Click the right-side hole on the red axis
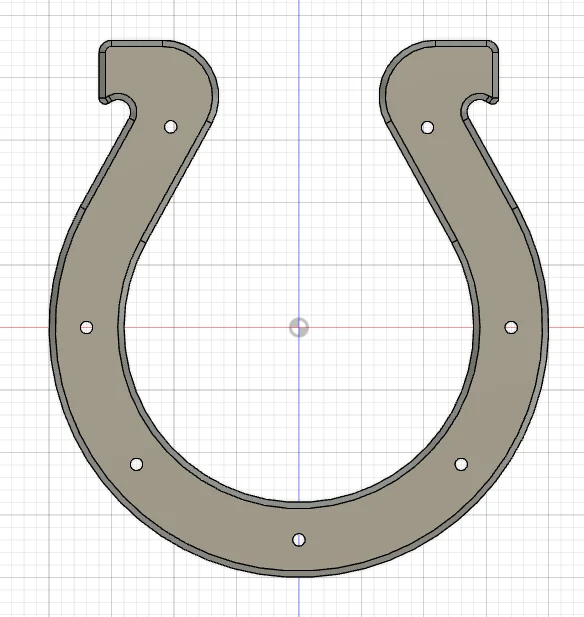Screen dimensions: 584x617 pyautogui.click(x=511, y=327)
